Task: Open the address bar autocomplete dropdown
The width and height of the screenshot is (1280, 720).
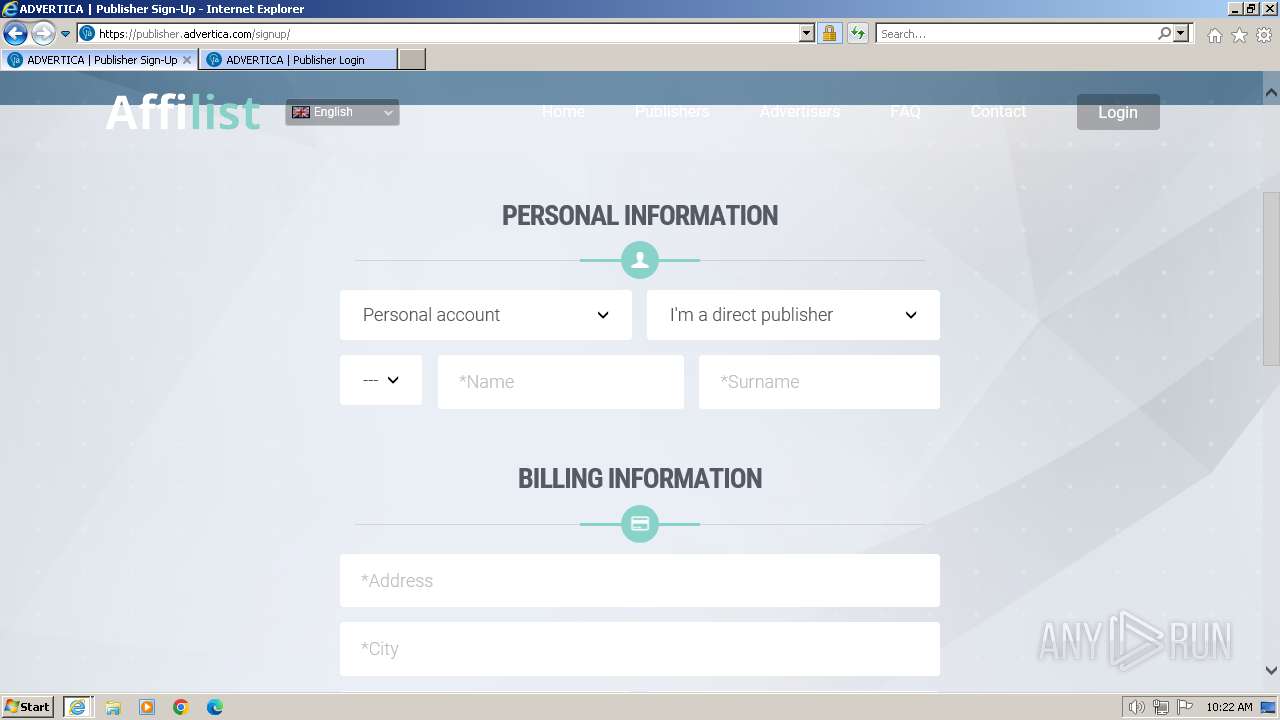Action: pos(807,33)
